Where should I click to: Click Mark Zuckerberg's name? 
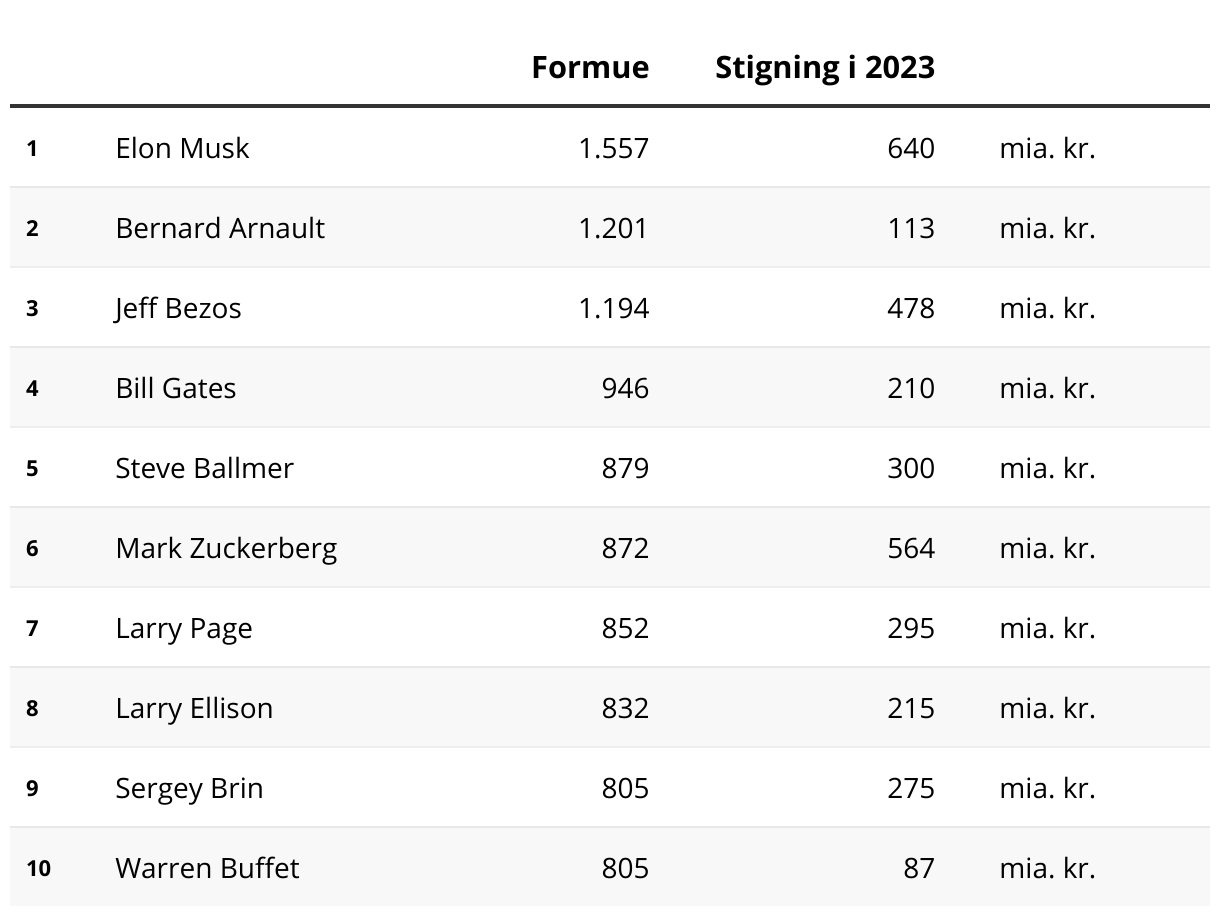pyautogui.click(x=226, y=548)
